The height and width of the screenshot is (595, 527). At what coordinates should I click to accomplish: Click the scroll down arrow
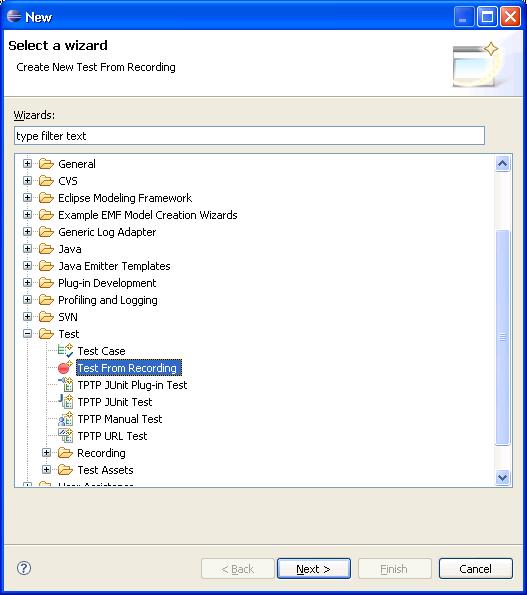click(502, 477)
